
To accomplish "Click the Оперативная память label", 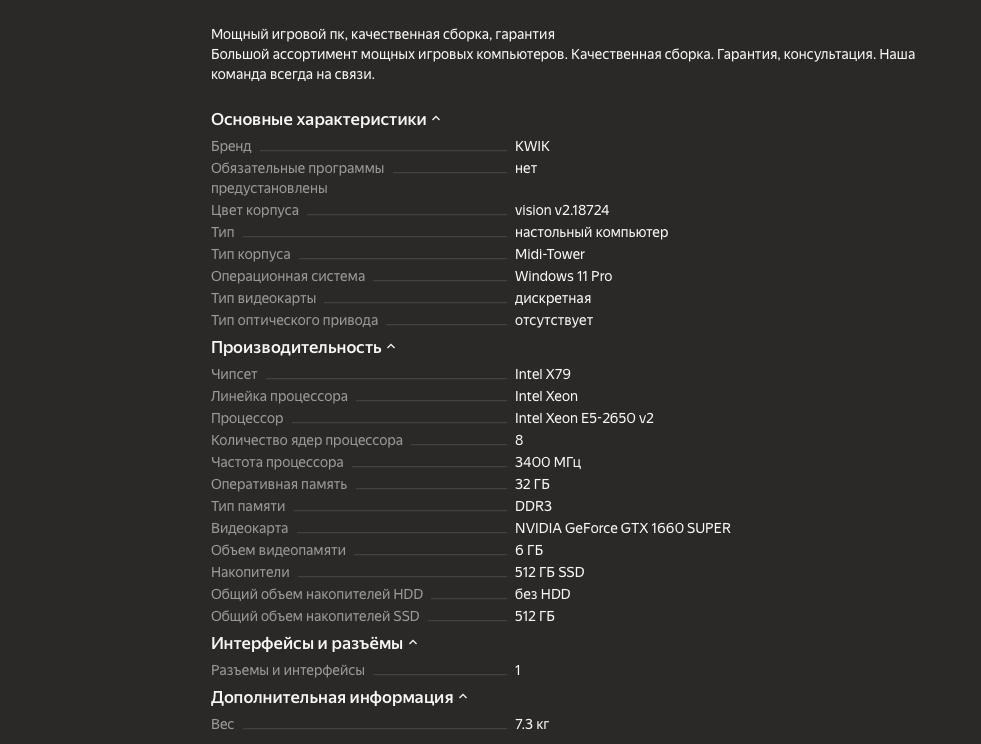I will coord(278,484).
